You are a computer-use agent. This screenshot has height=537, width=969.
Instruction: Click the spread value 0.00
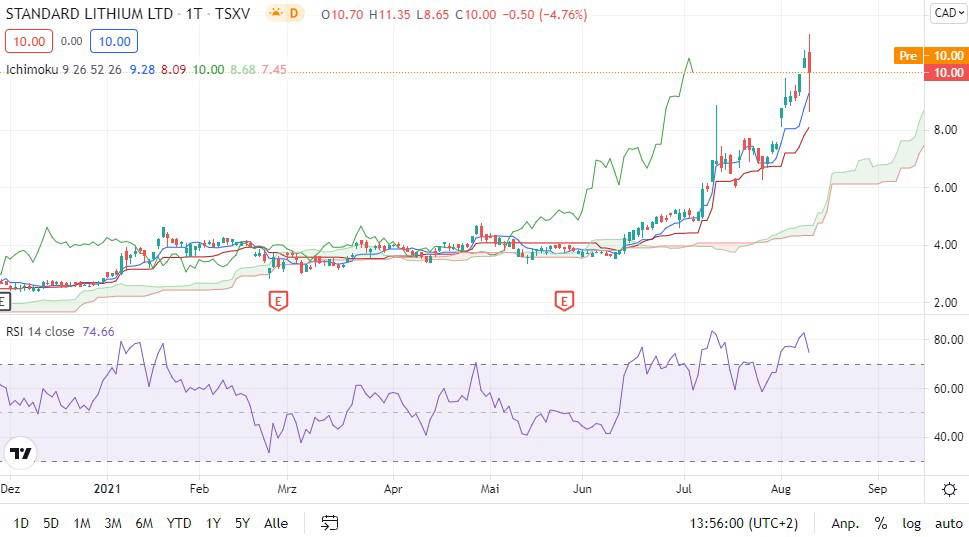(x=72, y=41)
